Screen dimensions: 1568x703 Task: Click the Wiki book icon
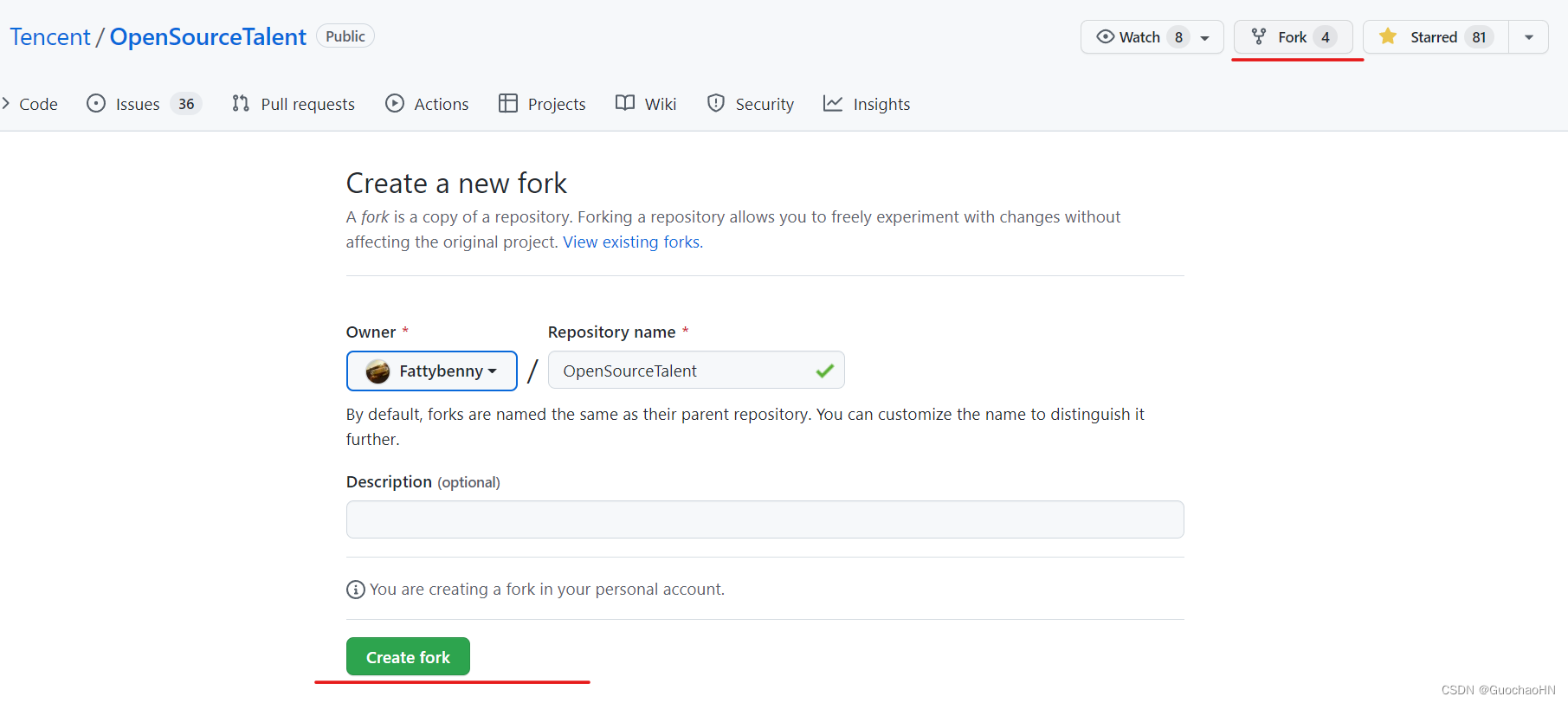[x=625, y=104]
